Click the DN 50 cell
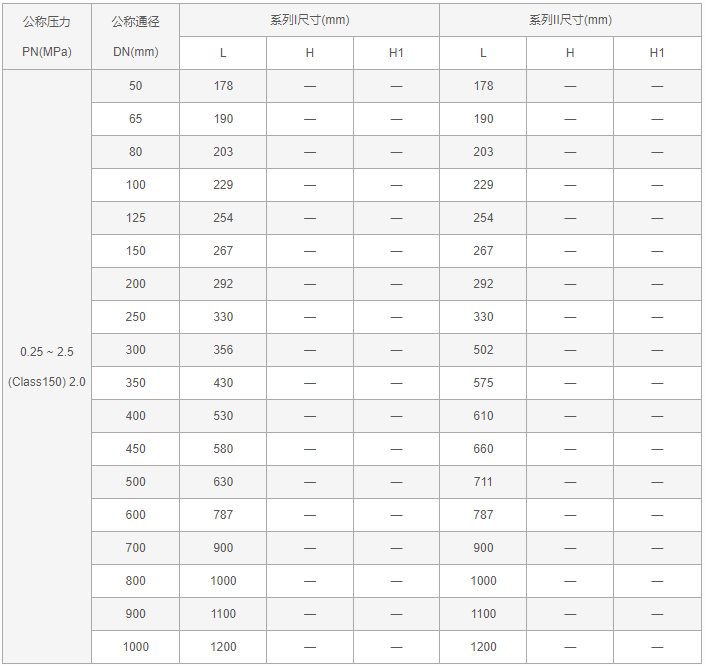This screenshot has width=705, height=666. pyautogui.click(x=135, y=86)
